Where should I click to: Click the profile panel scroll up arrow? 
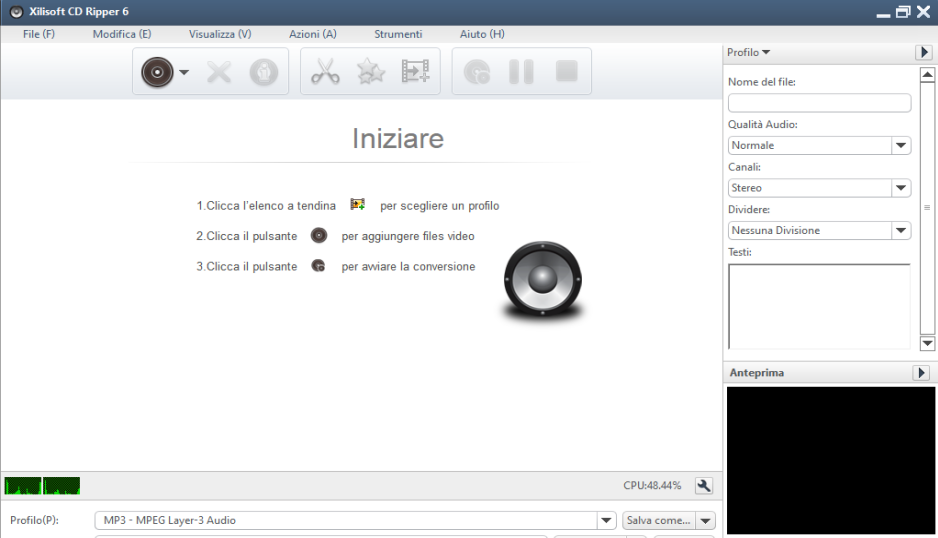point(927,75)
